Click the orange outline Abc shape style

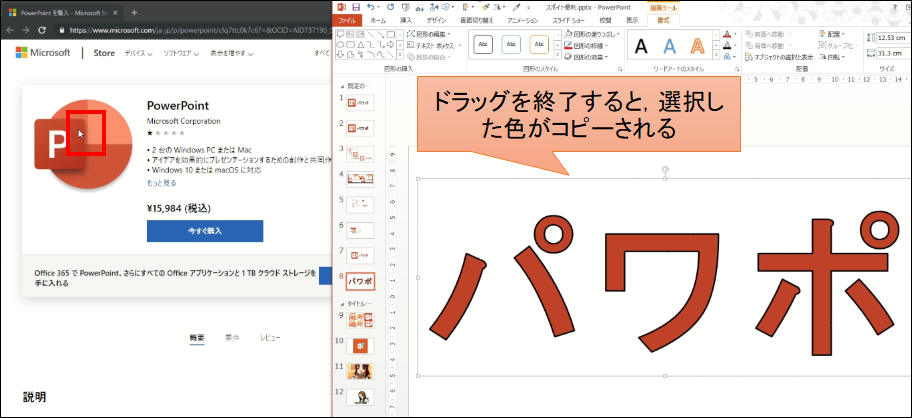click(x=539, y=44)
